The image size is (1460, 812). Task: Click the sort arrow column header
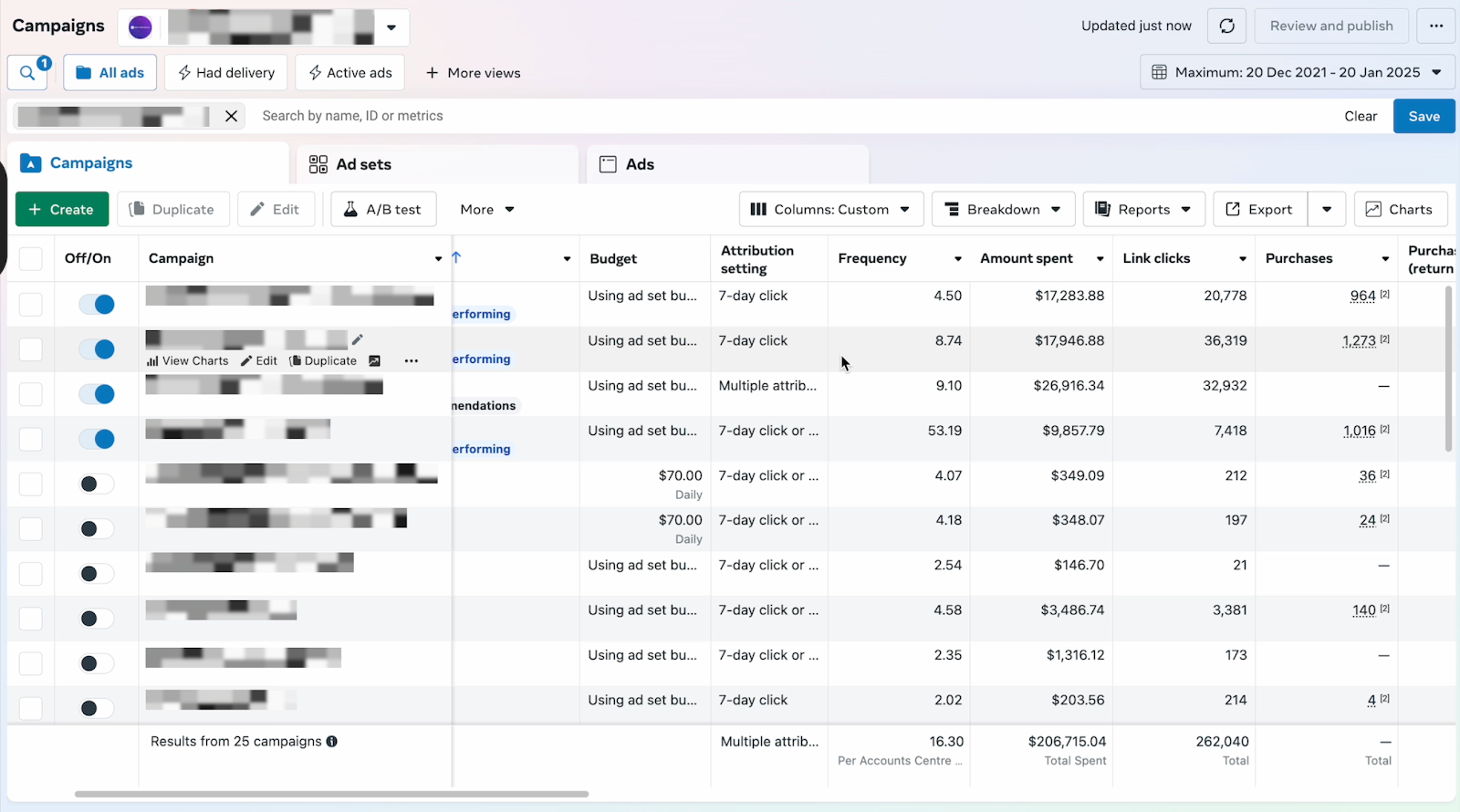click(x=456, y=257)
